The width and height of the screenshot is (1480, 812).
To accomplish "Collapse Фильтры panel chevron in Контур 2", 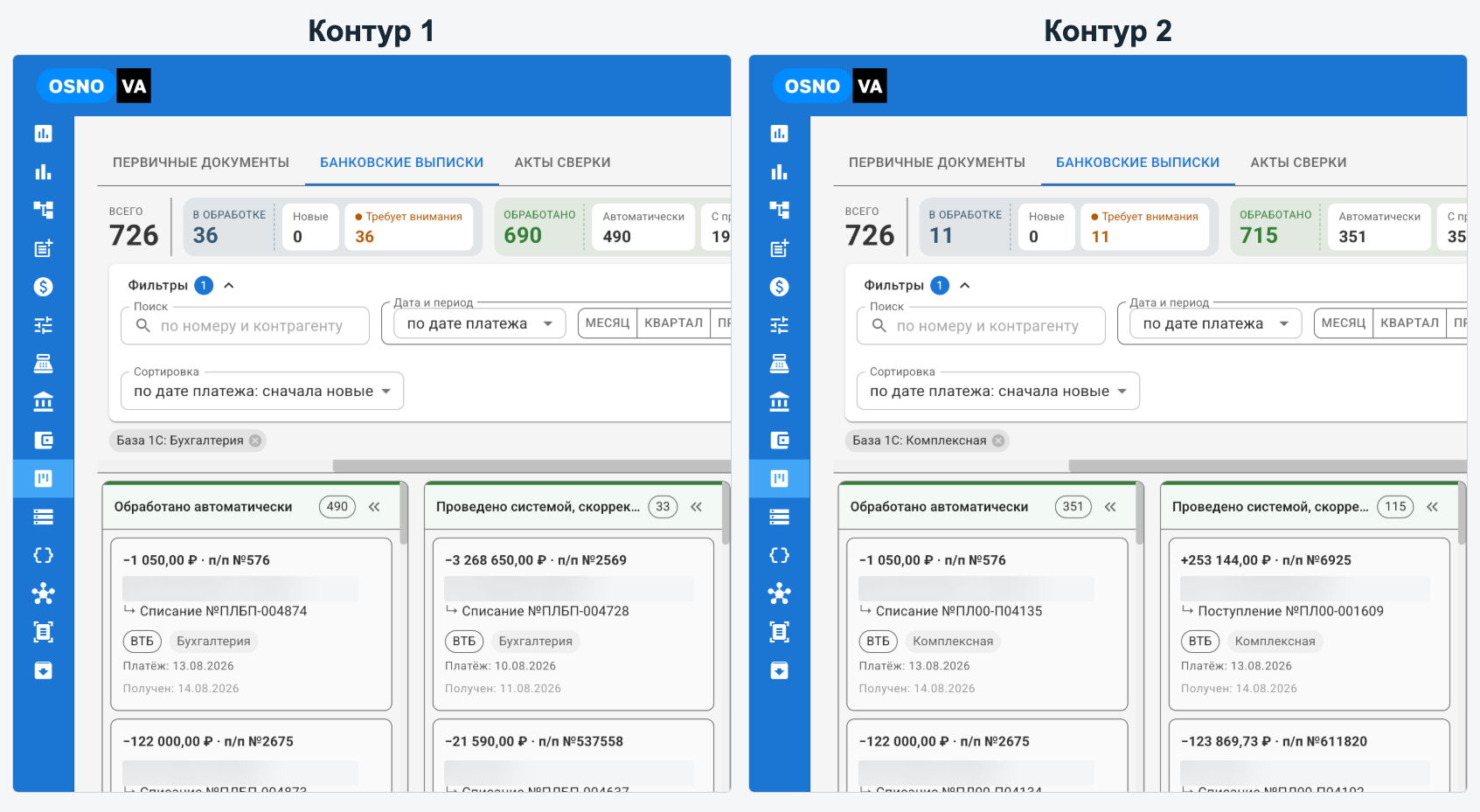I will (x=965, y=285).
